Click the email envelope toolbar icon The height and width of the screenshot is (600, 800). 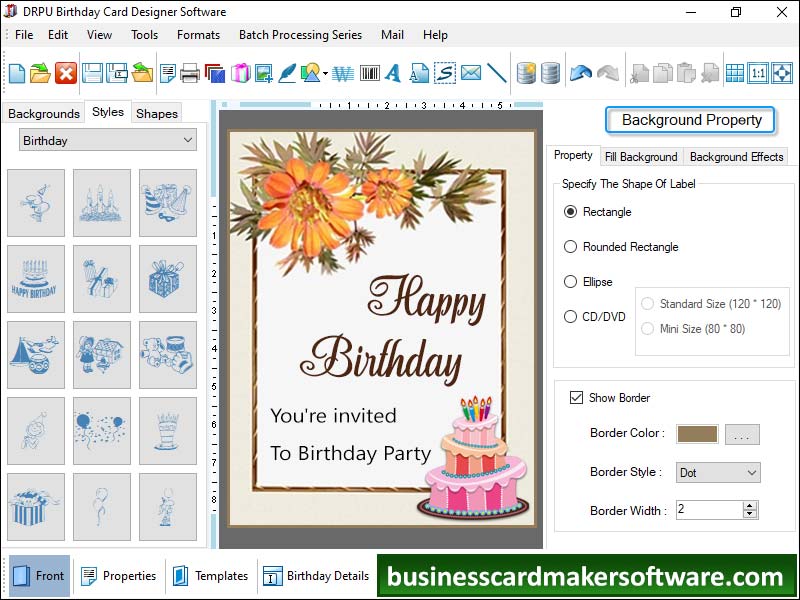(470, 72)
